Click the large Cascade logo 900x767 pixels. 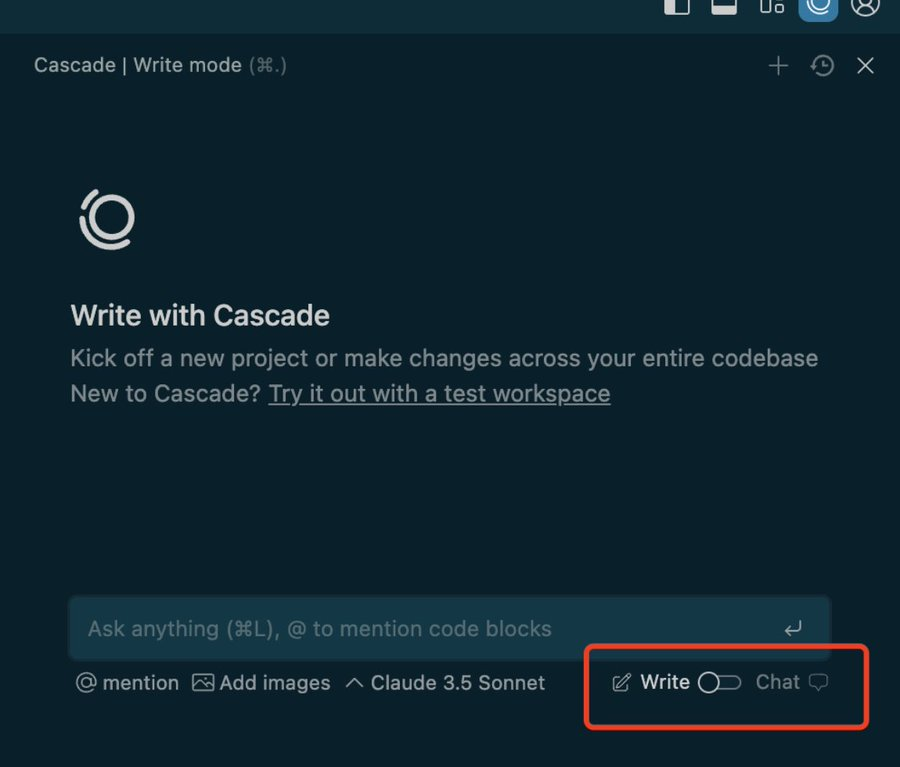click(x=107, y=219)
